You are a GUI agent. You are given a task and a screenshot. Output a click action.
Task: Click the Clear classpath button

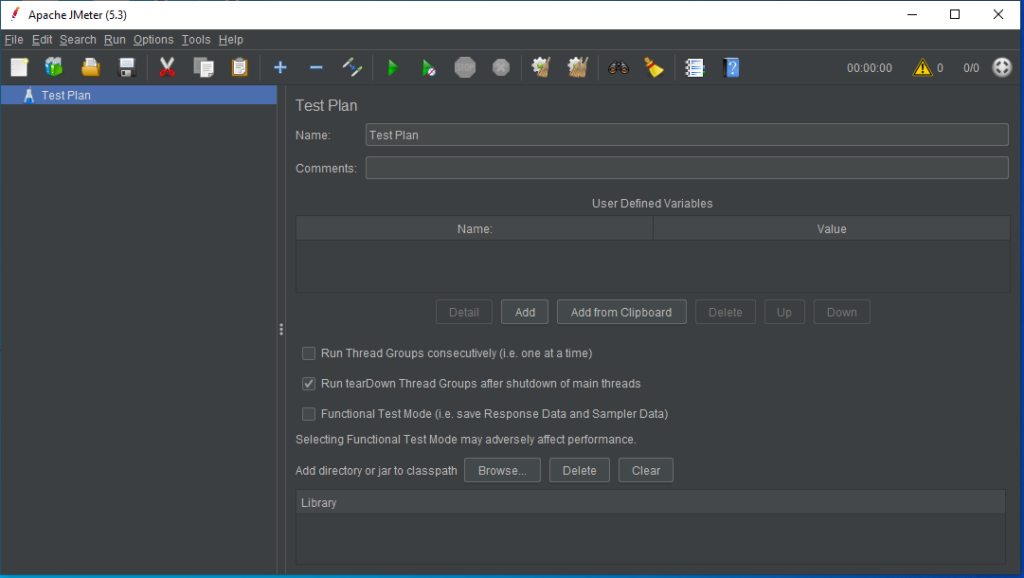point(646,470)
